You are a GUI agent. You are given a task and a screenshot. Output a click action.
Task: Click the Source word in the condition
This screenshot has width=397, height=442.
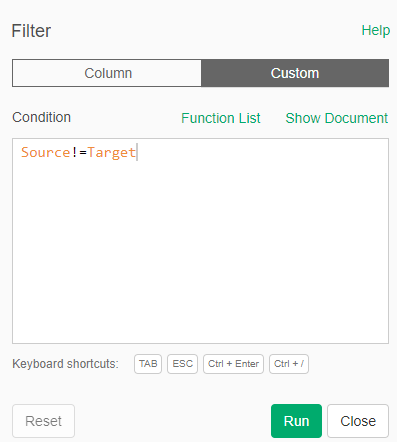click(x=46, y=152)
